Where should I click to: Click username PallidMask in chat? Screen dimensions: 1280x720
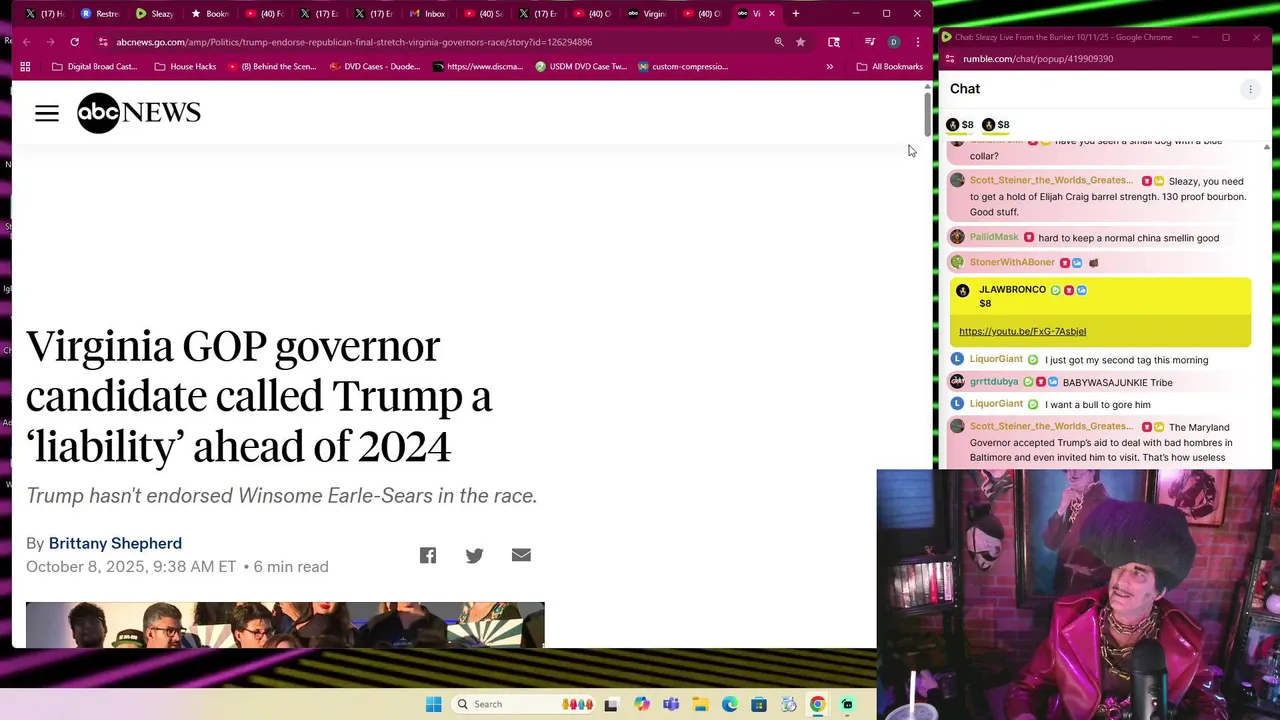[x=993, y=237]
